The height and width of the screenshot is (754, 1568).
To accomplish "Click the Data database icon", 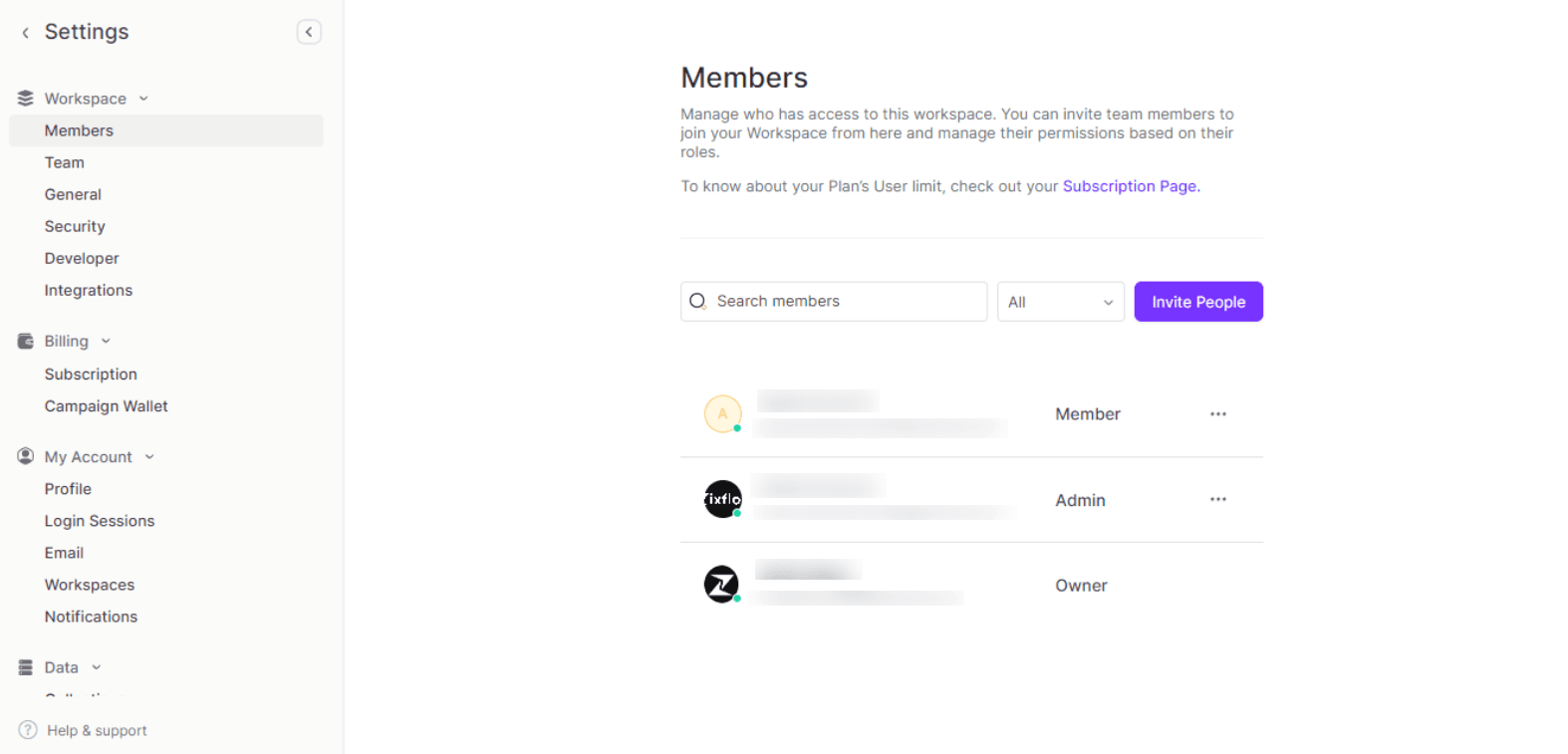I will click(25, 667).
